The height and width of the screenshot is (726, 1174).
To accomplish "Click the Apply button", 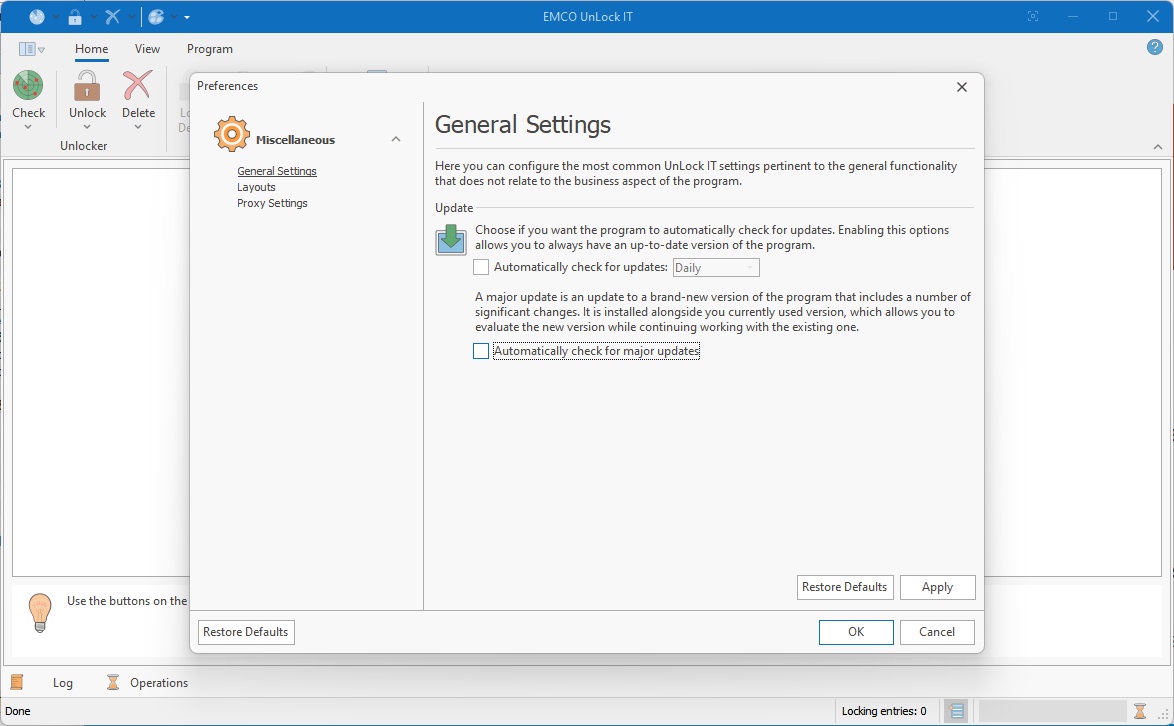I will 937,588.
